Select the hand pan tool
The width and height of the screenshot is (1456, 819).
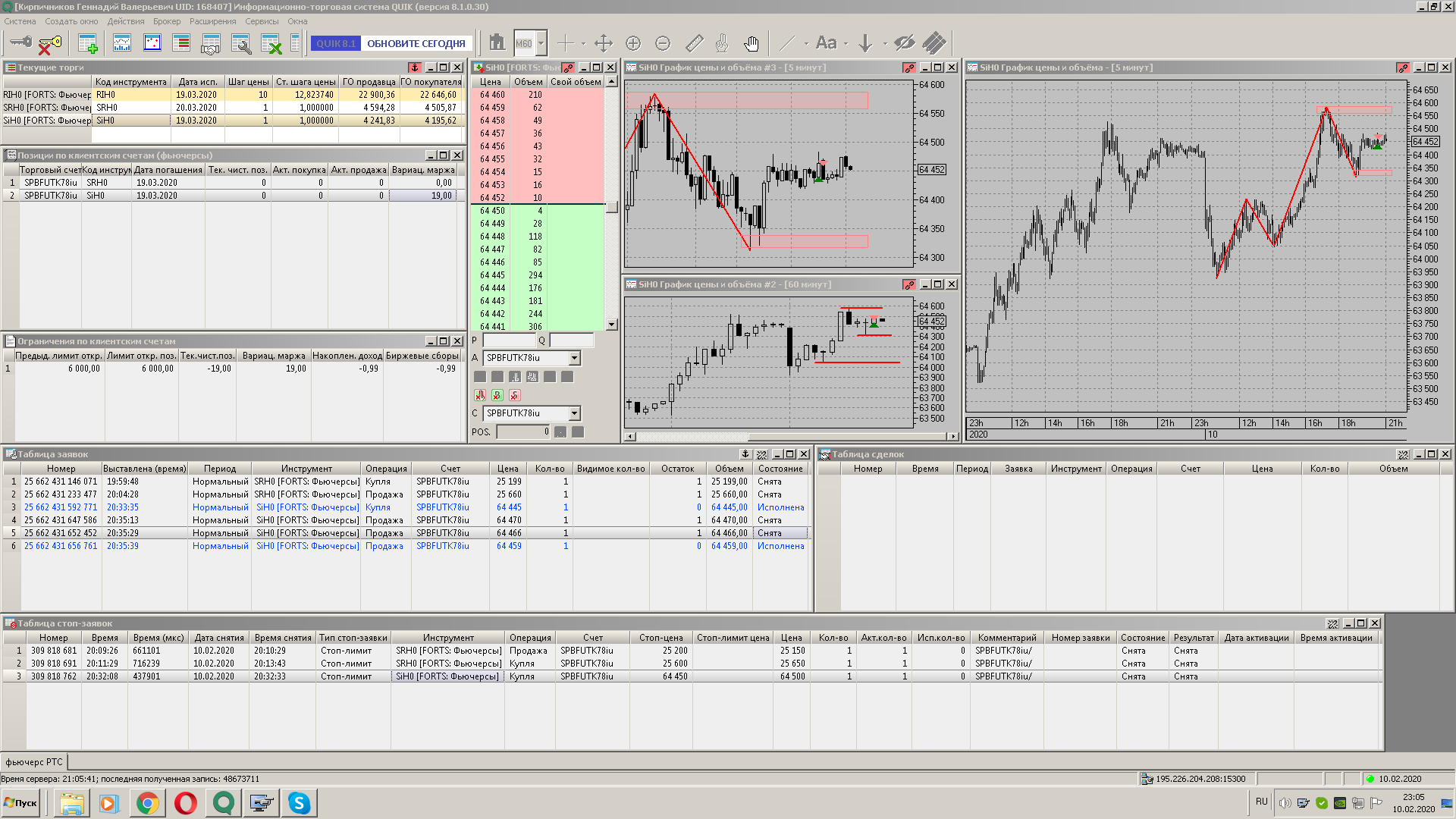click(751, 43)
